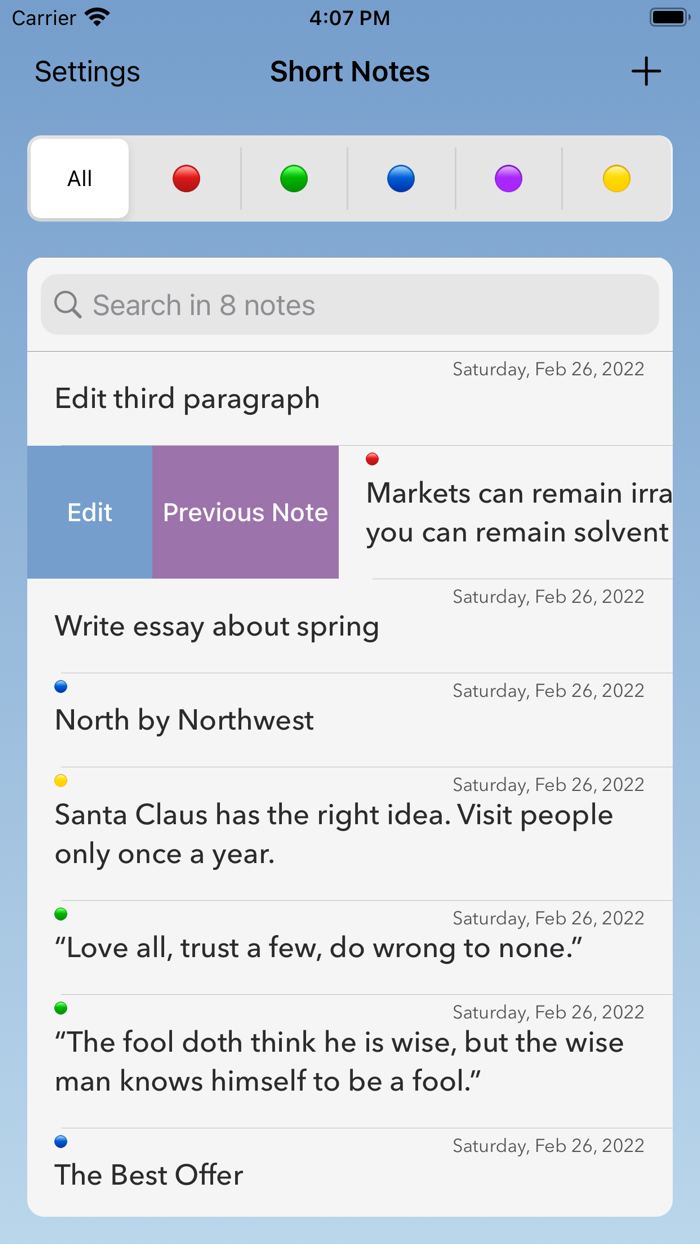Switch to the All notes filter tab
The height and width of the screenshot is (1244, 700).
79,178
